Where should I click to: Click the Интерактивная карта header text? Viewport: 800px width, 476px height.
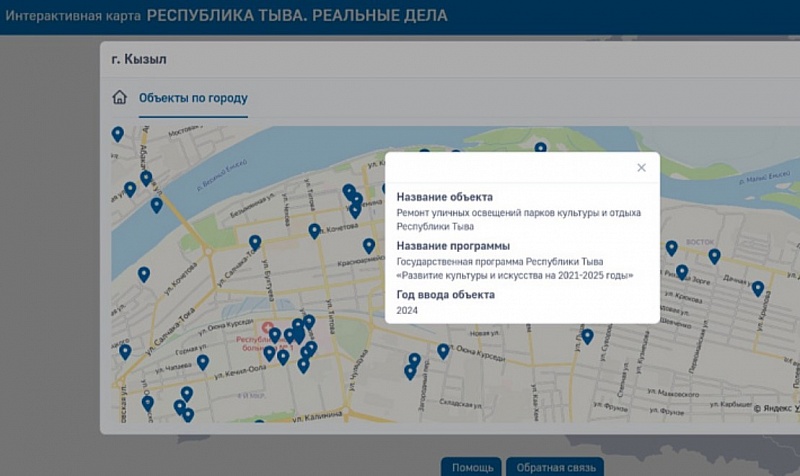73,16
